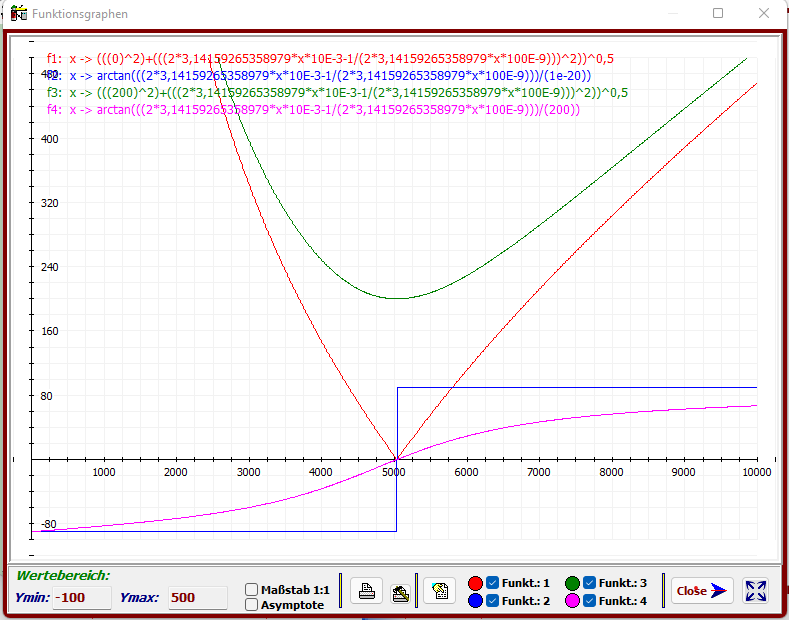Maximize the Funktionsgraphen window
Viewport: 789px width, 620px height.
coord(718,14)
